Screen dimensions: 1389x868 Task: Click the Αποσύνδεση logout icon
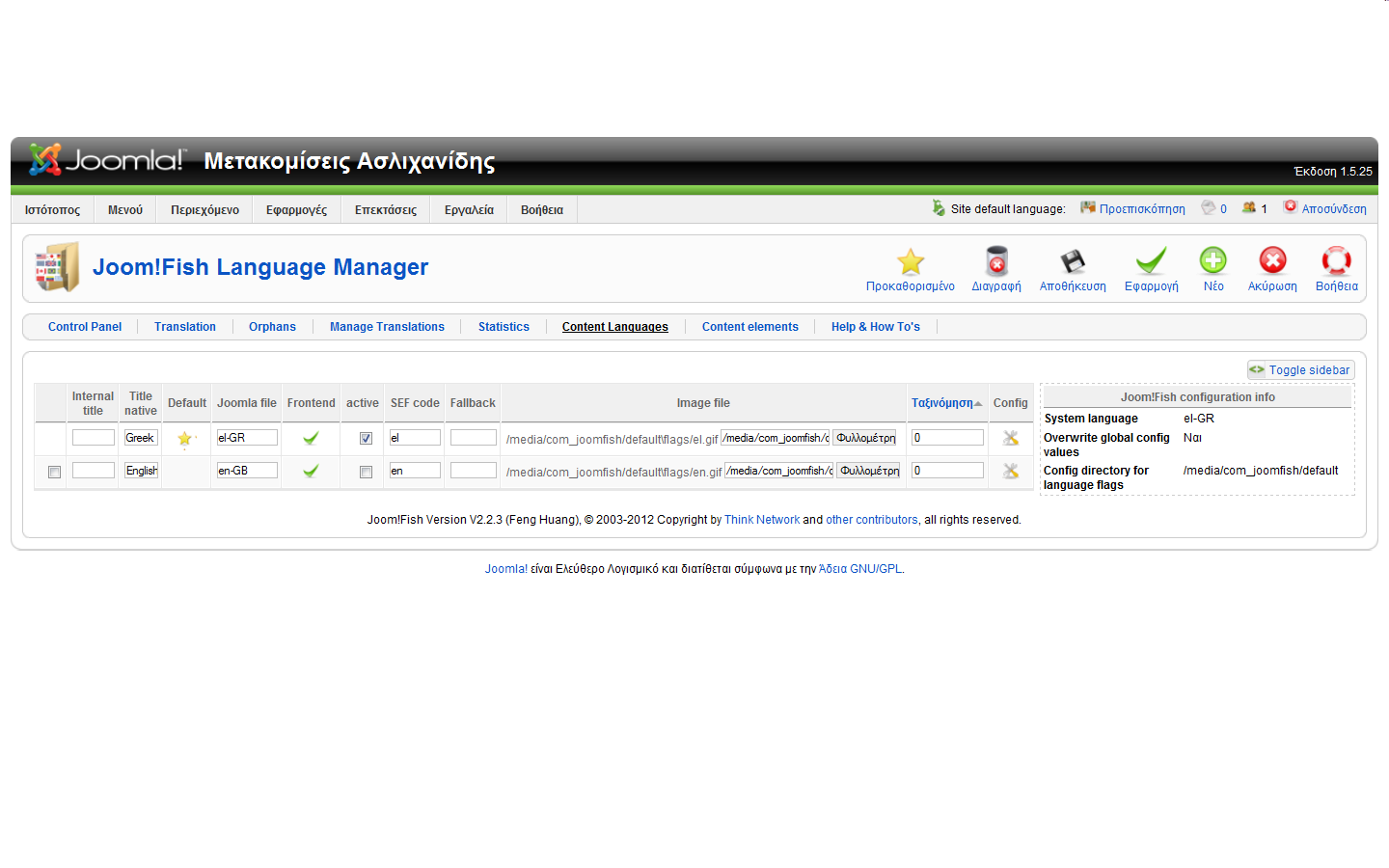tap(1291, 206)
